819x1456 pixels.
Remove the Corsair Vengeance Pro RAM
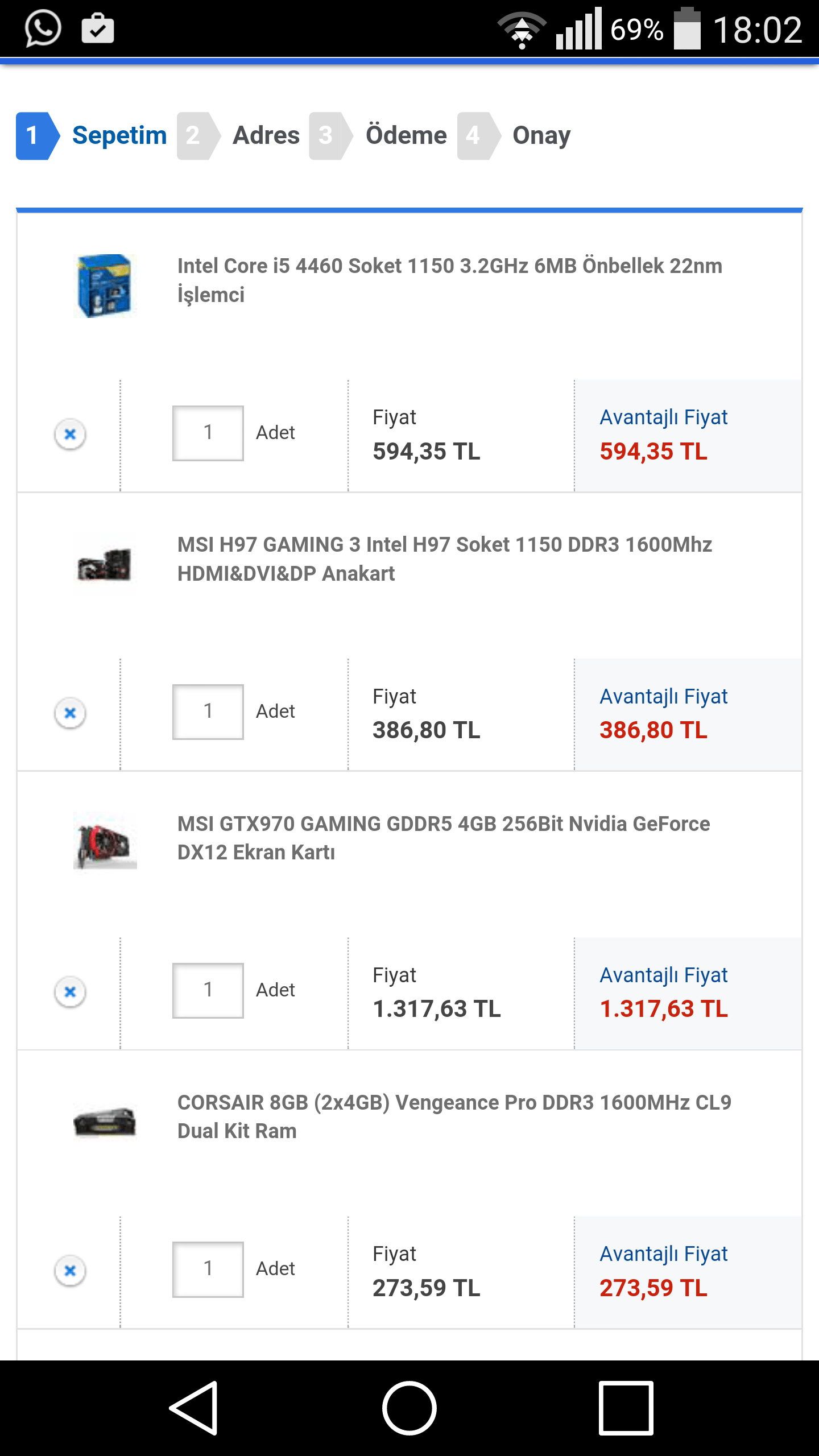tap(70, 1270)
